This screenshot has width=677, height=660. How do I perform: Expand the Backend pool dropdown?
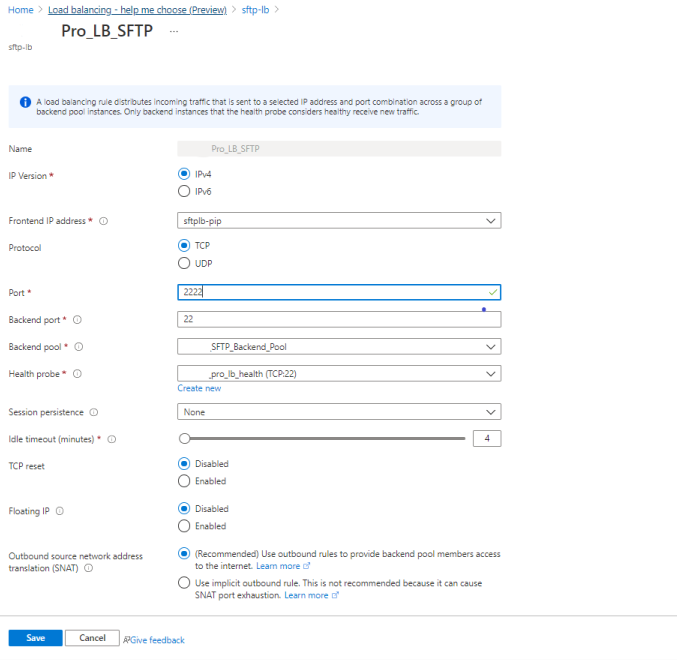click(339, 347)
